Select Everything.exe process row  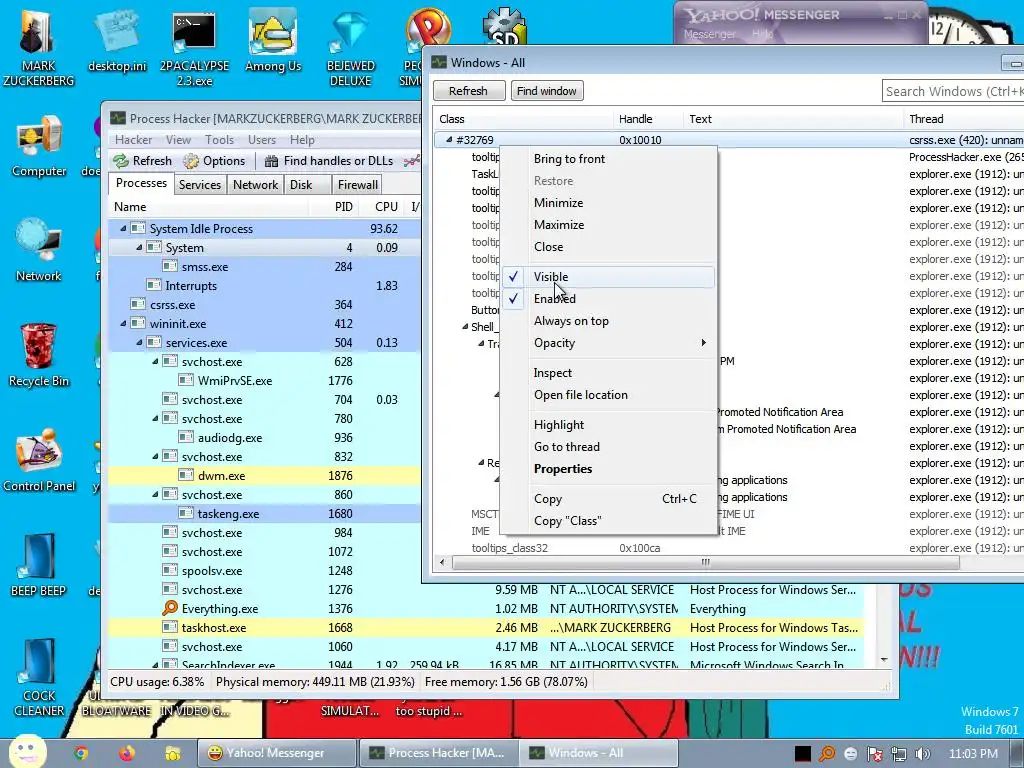pyautogui.click(x=486, y=609)
